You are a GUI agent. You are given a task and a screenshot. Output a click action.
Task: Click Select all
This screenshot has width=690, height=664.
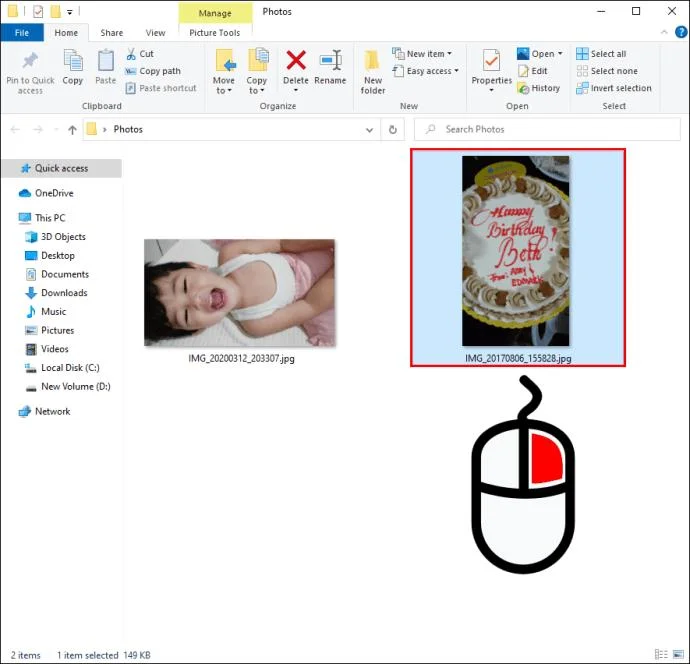pyautogui.click(x=601, y=54)
